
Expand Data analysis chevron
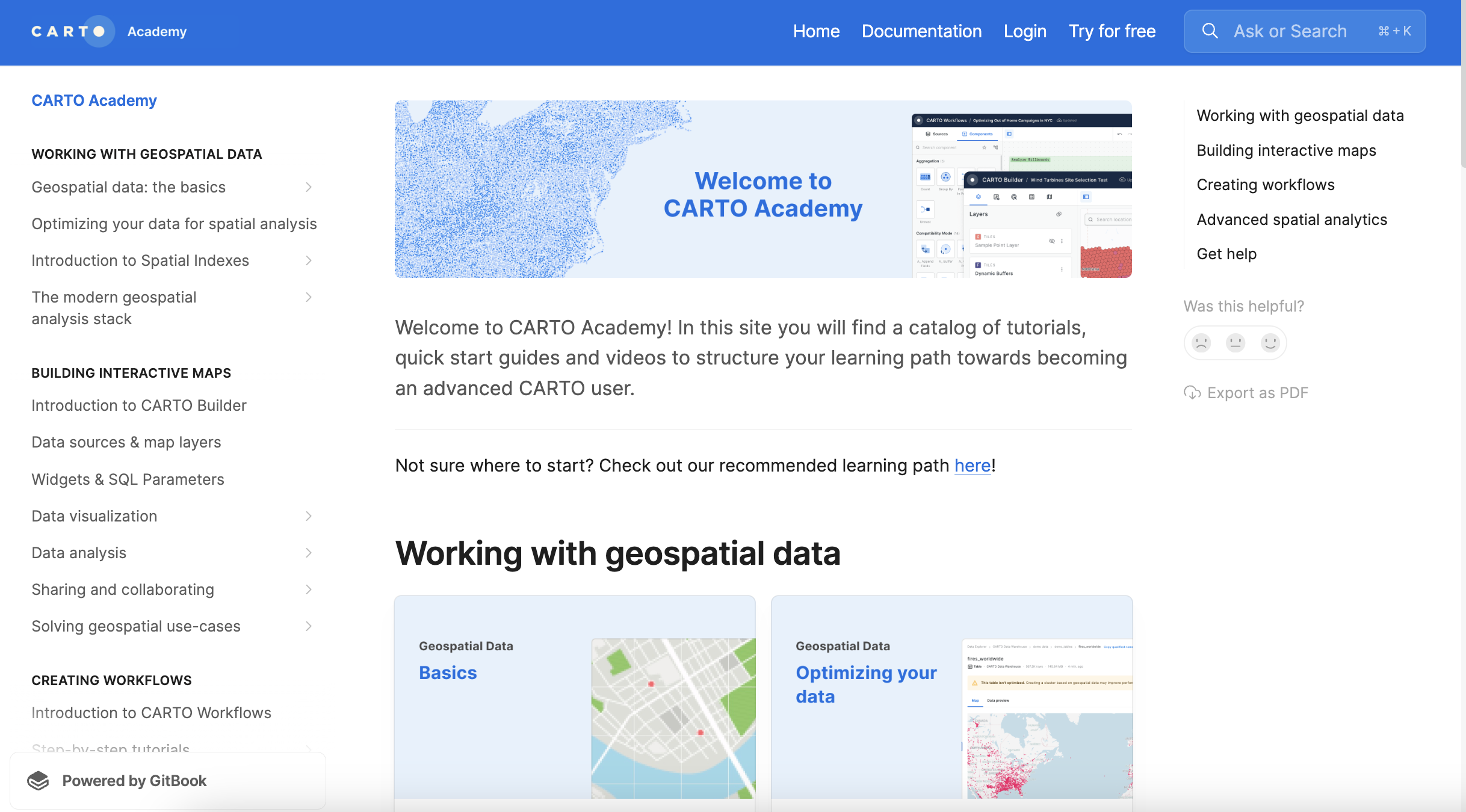pos(308,553)
